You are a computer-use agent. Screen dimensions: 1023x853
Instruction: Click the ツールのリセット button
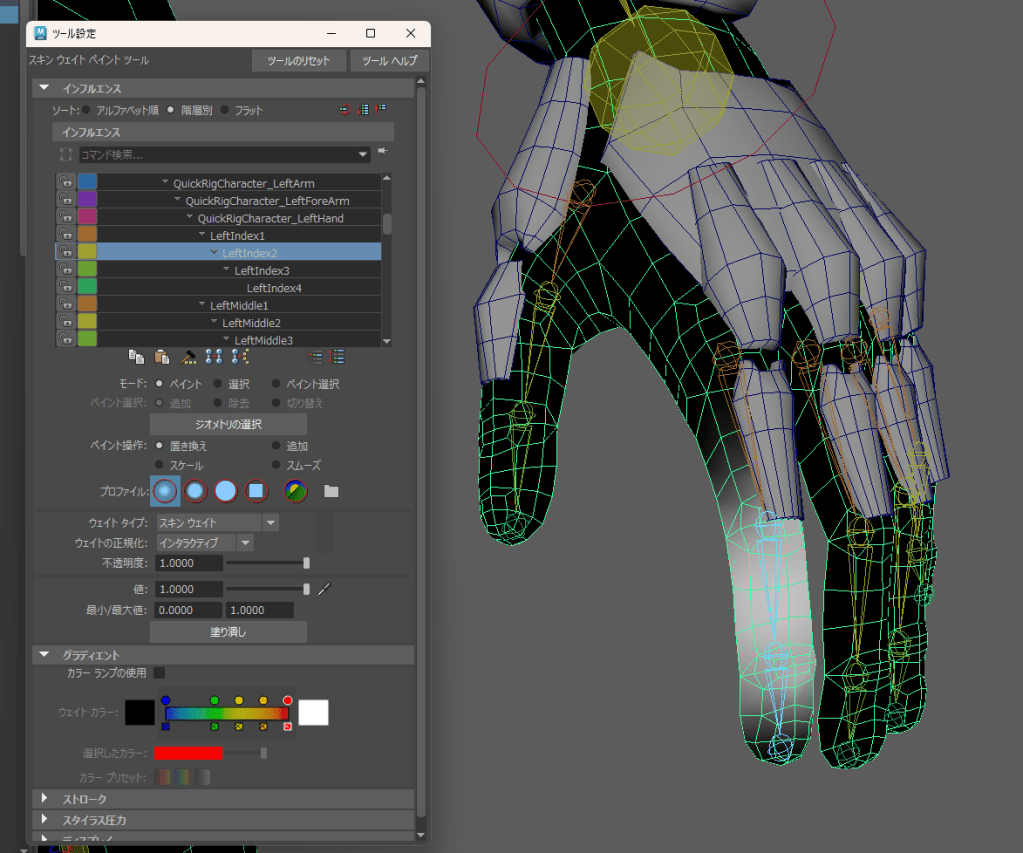click(x=298, y=61)
